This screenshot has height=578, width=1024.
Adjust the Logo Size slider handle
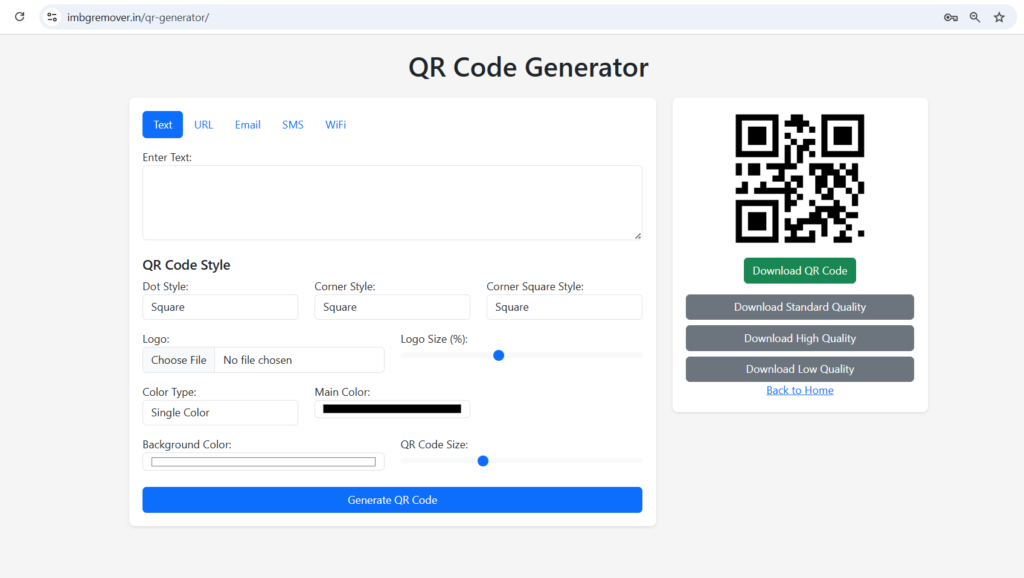tap(499, 355)
